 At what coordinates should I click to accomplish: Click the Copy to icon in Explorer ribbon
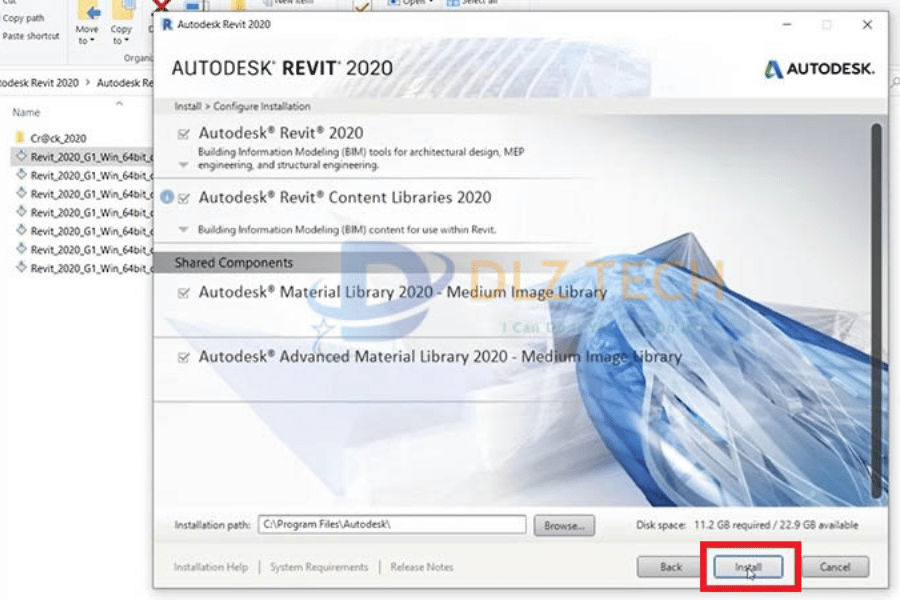[x=122, y=14]
